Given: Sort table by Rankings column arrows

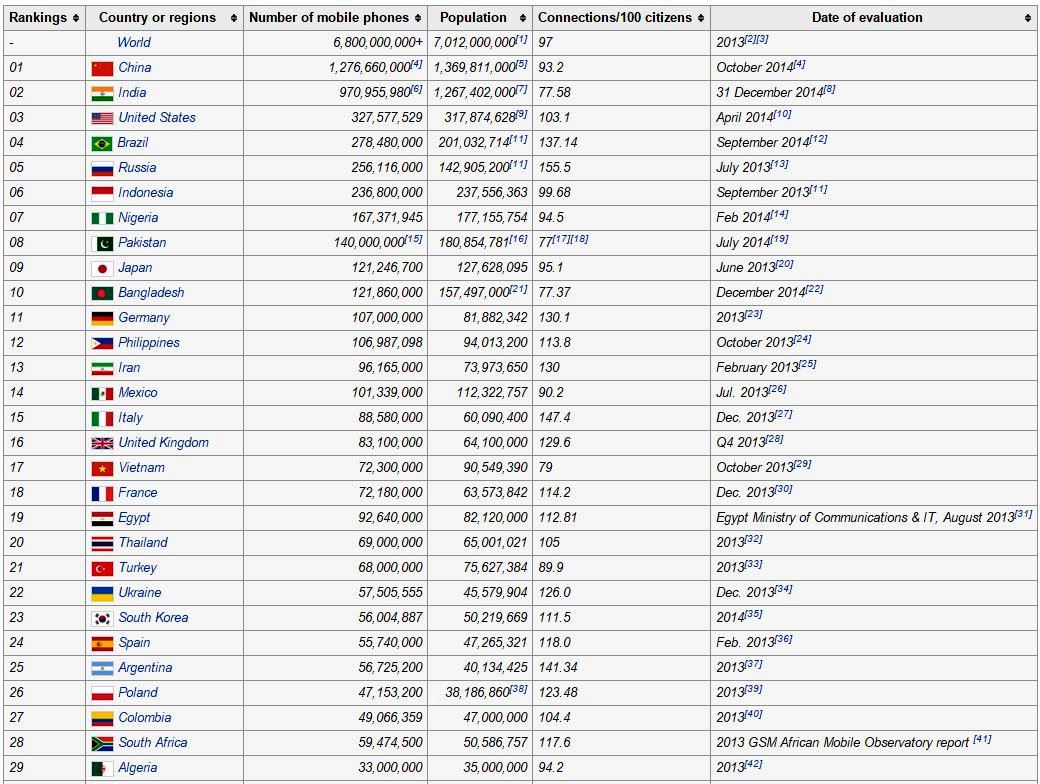Looking at the screenshot, I should pyautogui.click(x=76, y=18).
